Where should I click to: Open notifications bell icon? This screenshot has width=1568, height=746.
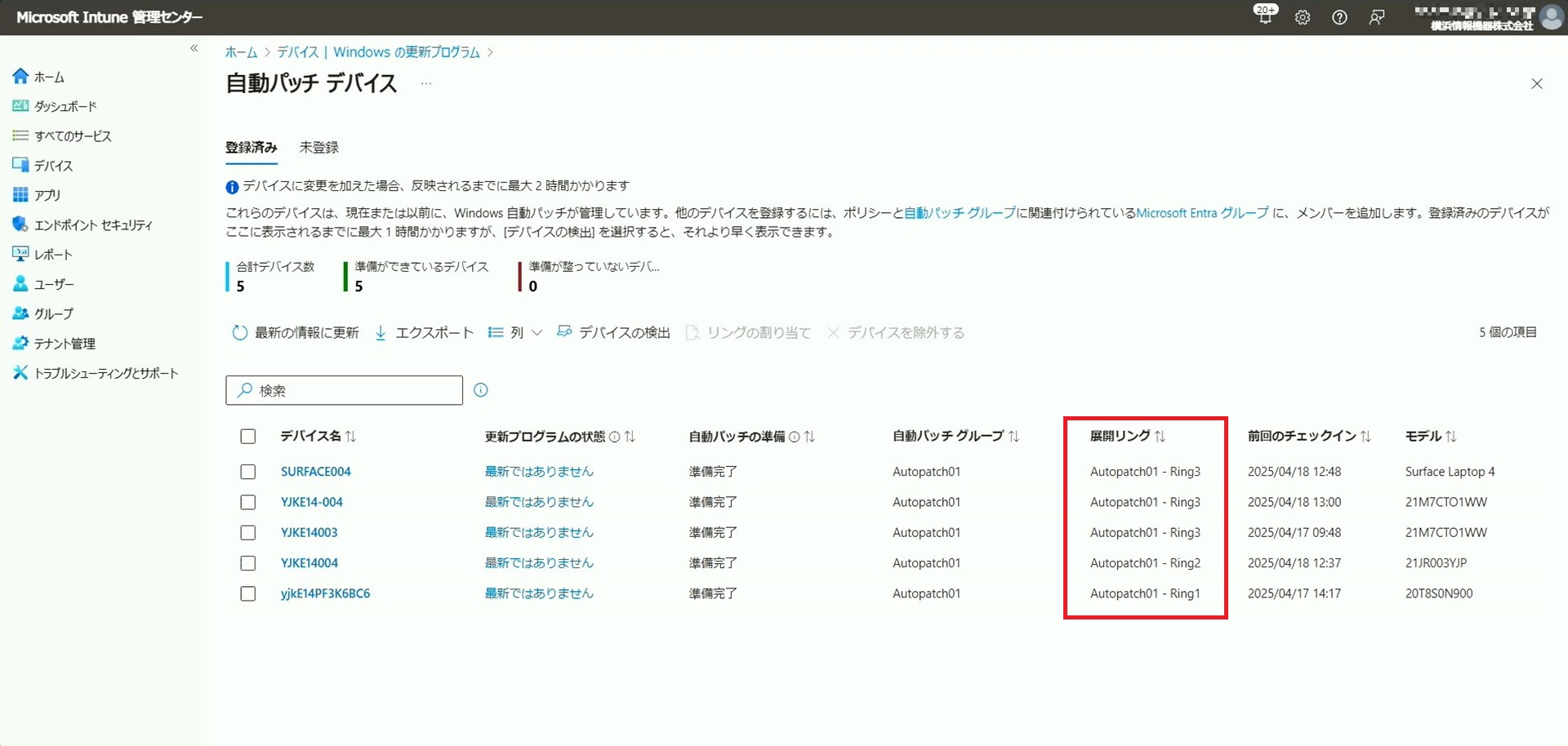(x=1265, y=16)
